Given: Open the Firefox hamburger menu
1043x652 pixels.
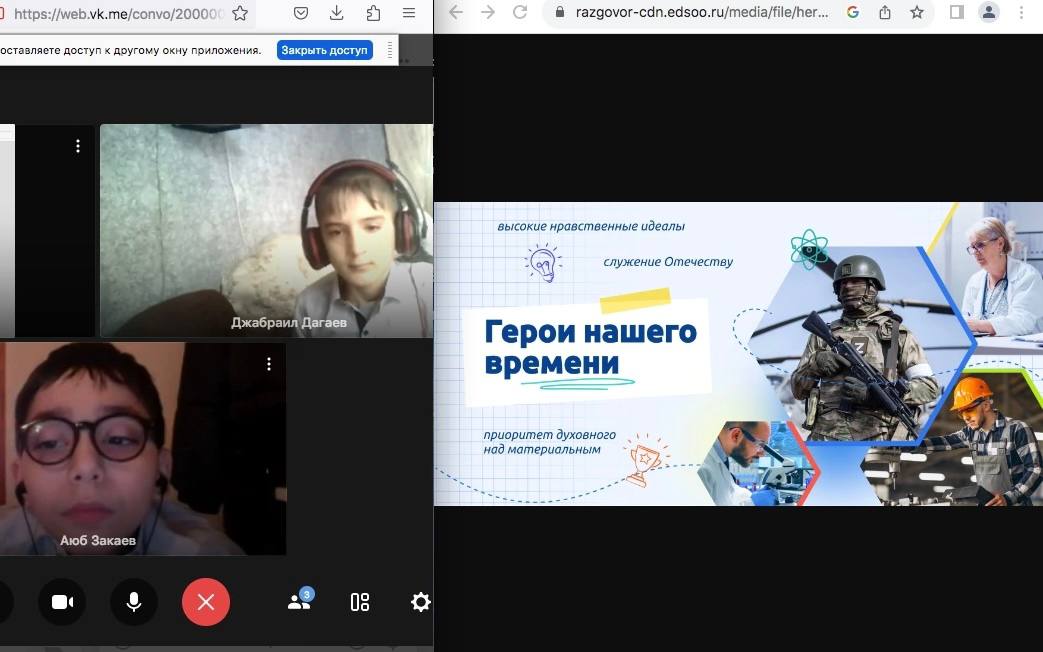Looking at the screenshot, I should coord(409,13).
